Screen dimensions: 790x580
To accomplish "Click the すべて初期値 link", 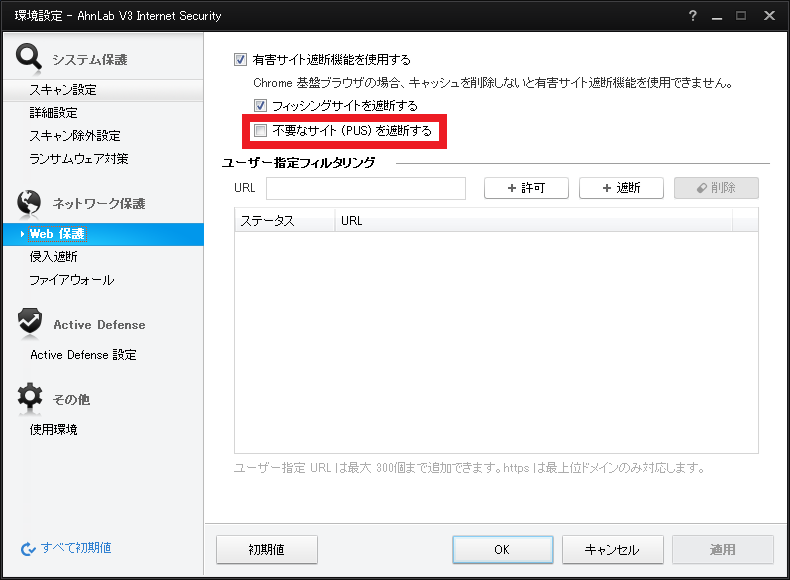I will pos(76,548).
